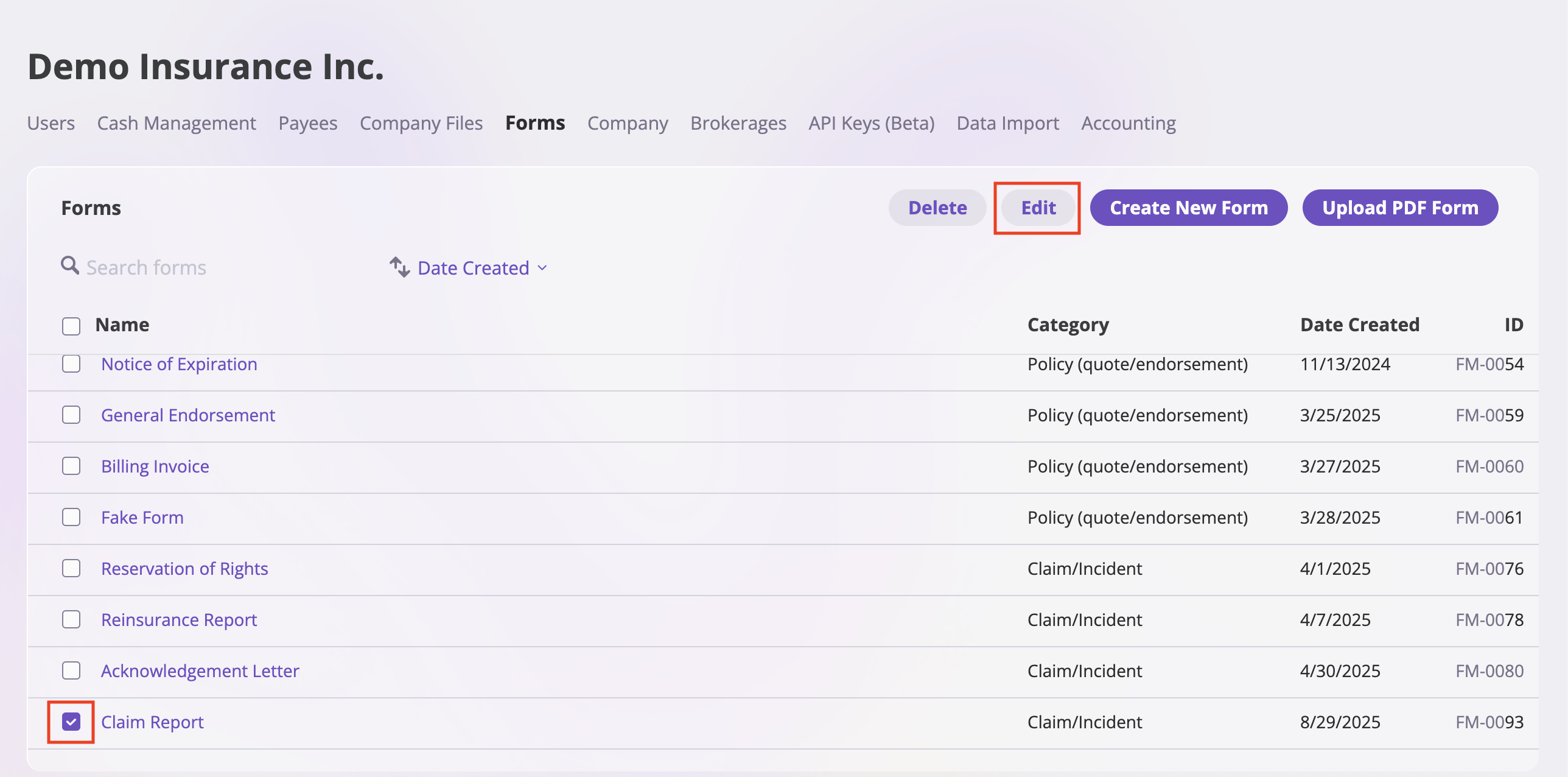Click the sort arrows icon
The height and width of the screenshot is (777, 1568).
[x=399, y=267]
